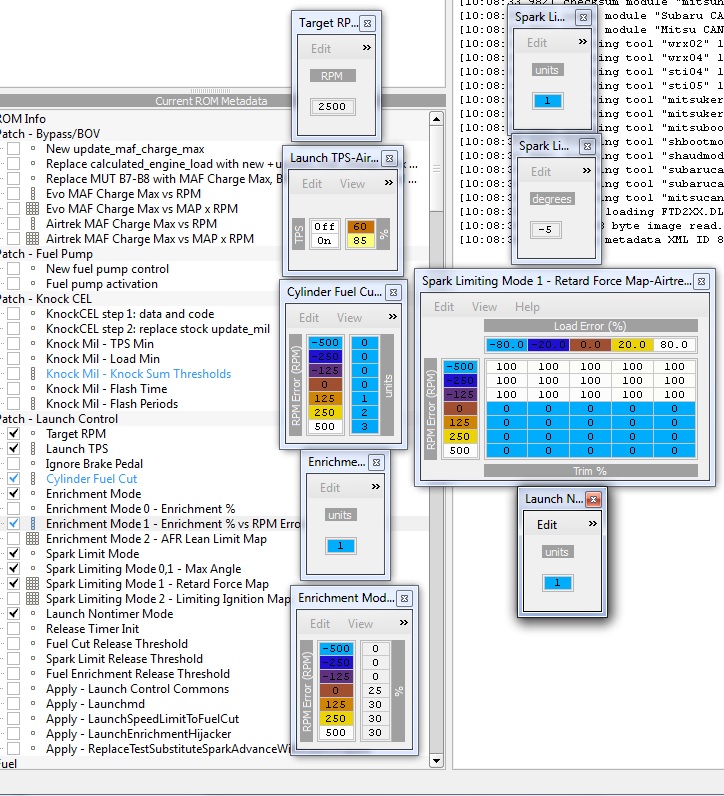Uncheck the Spark Limit Mode checkbox
The height and width of the screenshot is (796, 724).
pos(14,554)
